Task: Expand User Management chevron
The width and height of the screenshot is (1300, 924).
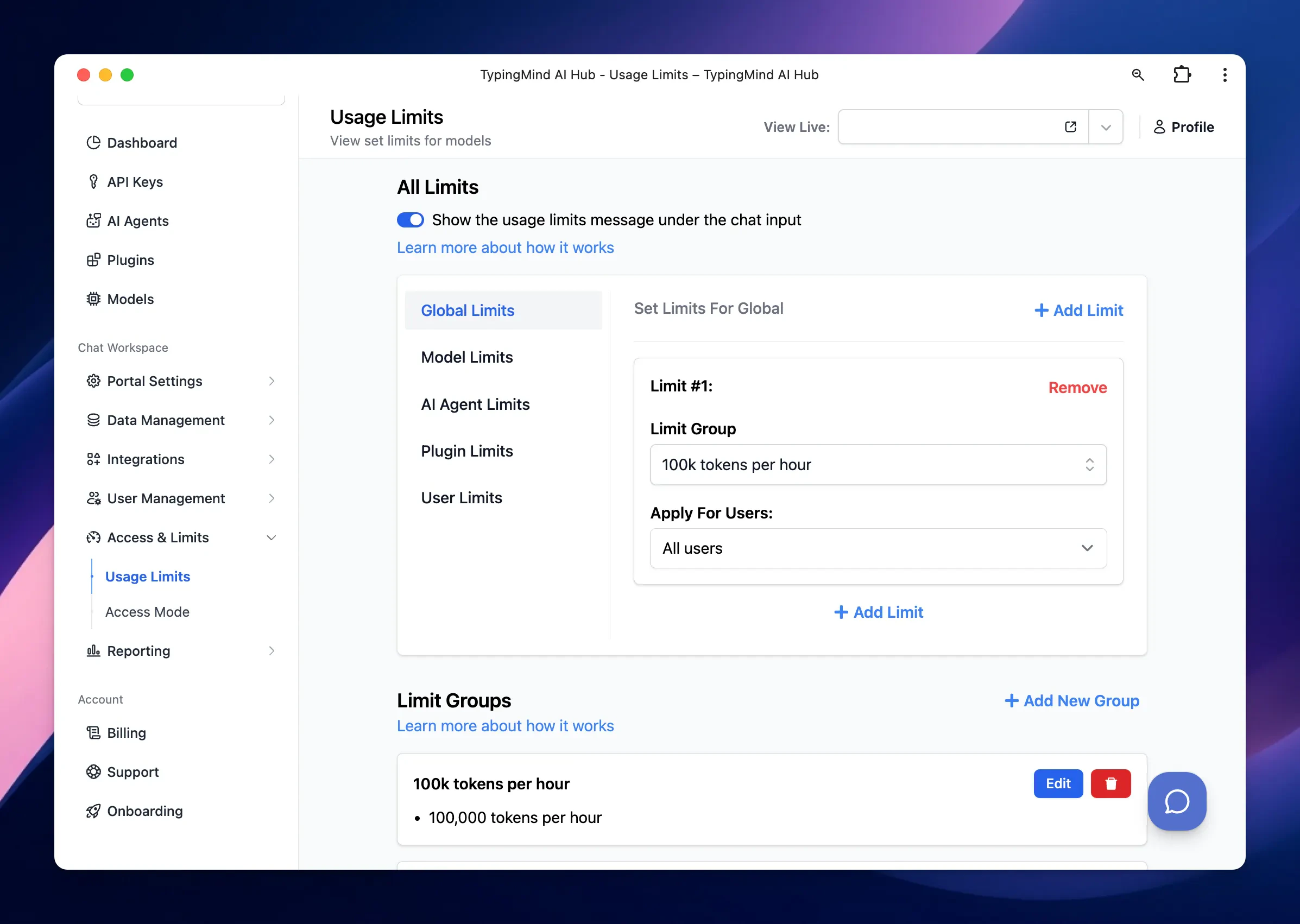Action: pyautogui.click(x=272, y=499)
